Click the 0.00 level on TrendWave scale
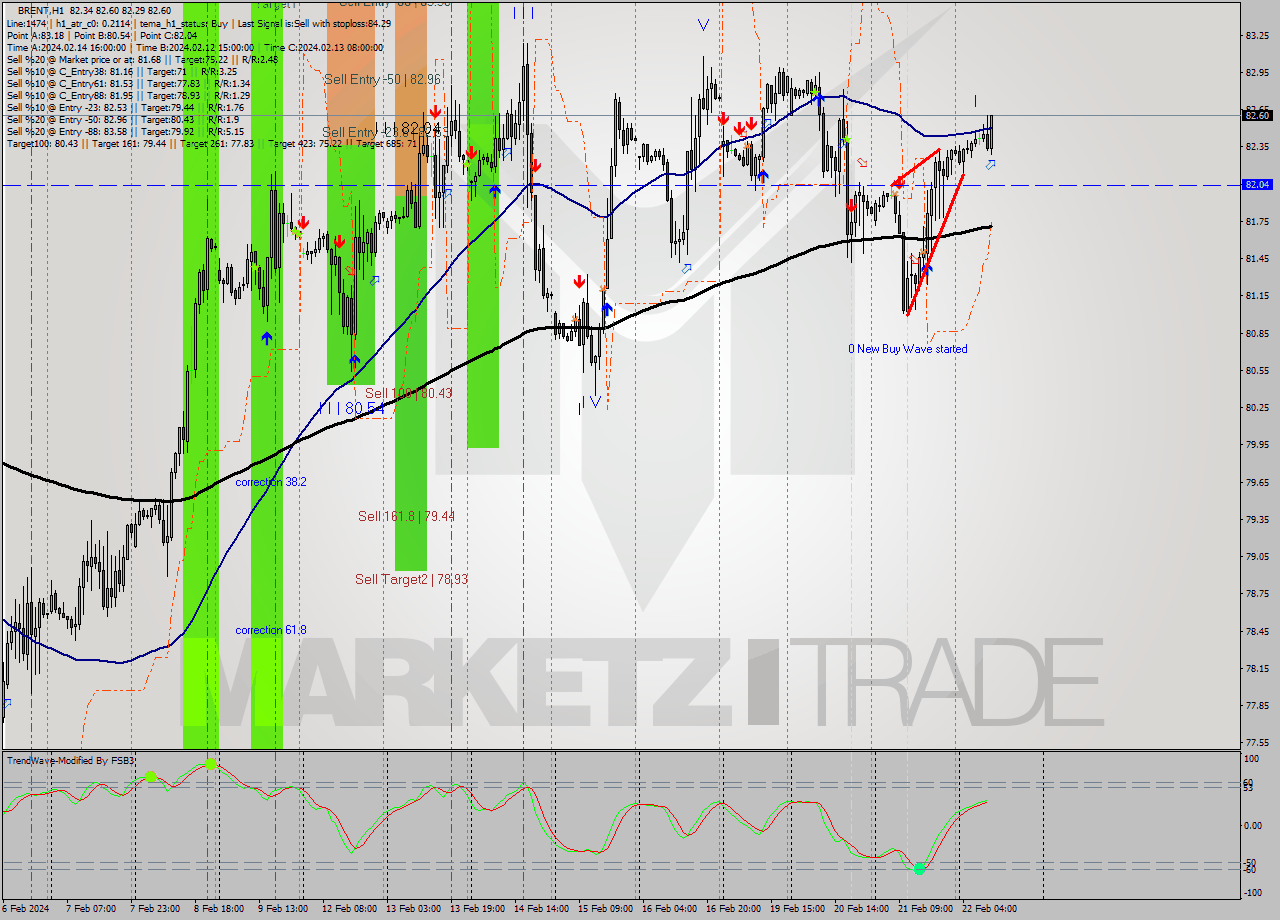The width and height of the screenshot is (1280, 920). [x=1255, y=826]
